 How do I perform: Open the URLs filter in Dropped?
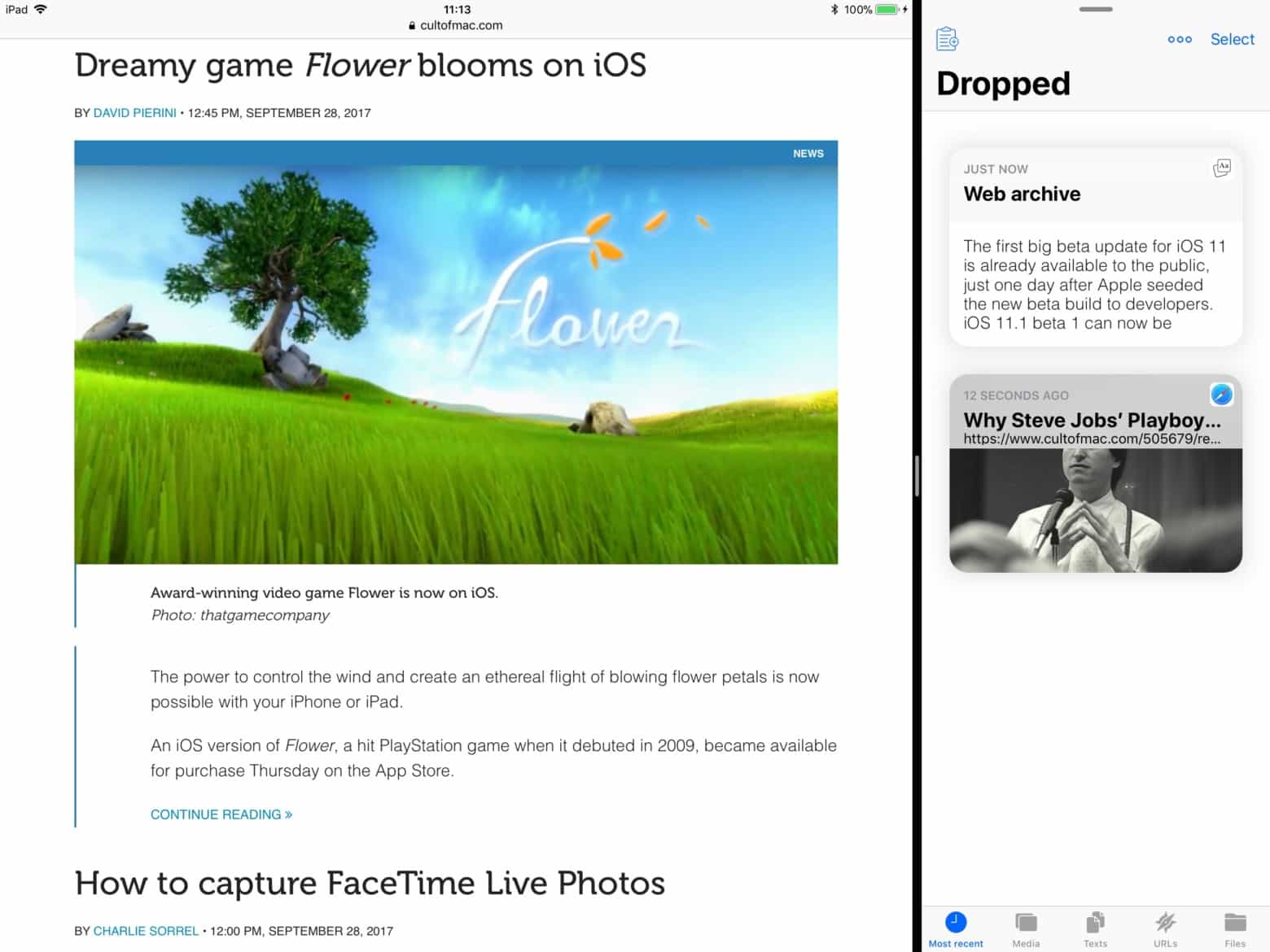[1166, 928]
